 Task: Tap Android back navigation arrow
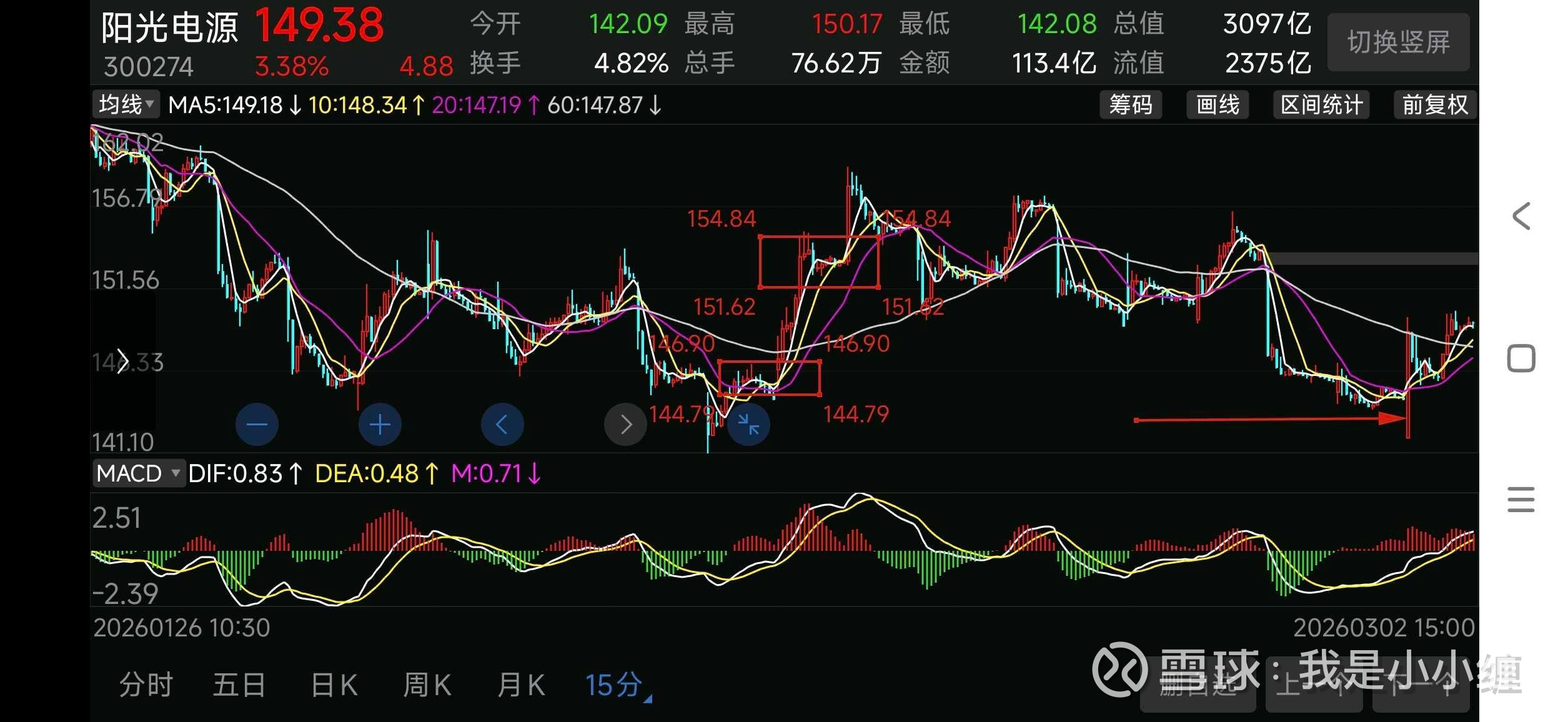coord(1521,216)
